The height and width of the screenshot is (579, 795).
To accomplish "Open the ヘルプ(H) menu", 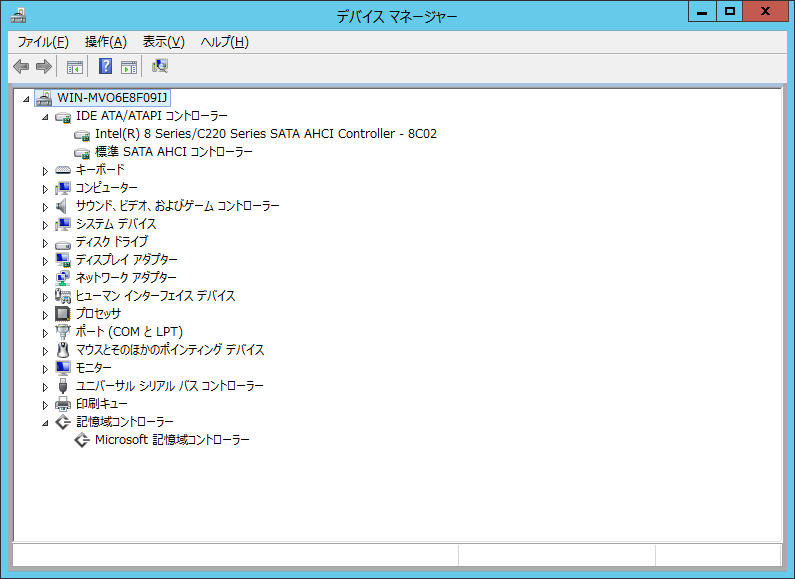I will pyautogui.click(x=225, y=42).
